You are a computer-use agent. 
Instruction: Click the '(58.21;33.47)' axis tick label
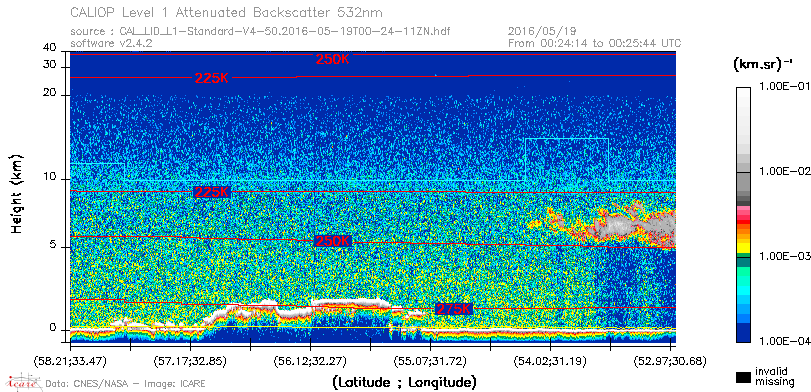tap(70, 360)
